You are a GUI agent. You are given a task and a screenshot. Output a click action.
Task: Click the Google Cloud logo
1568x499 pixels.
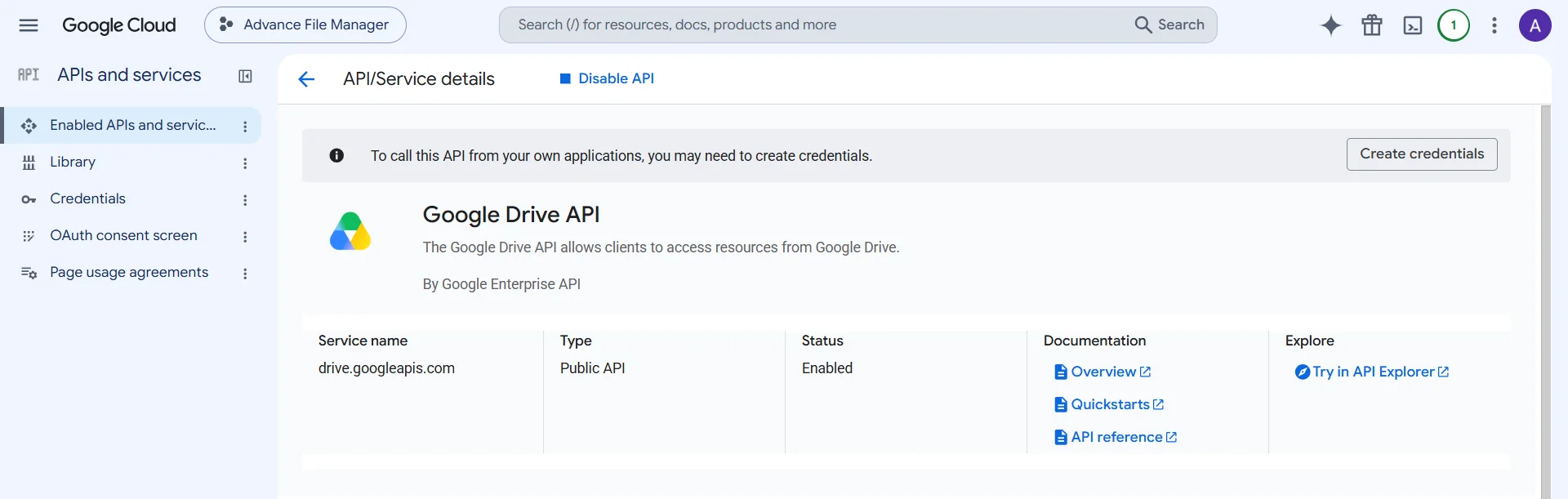(119, 25)
